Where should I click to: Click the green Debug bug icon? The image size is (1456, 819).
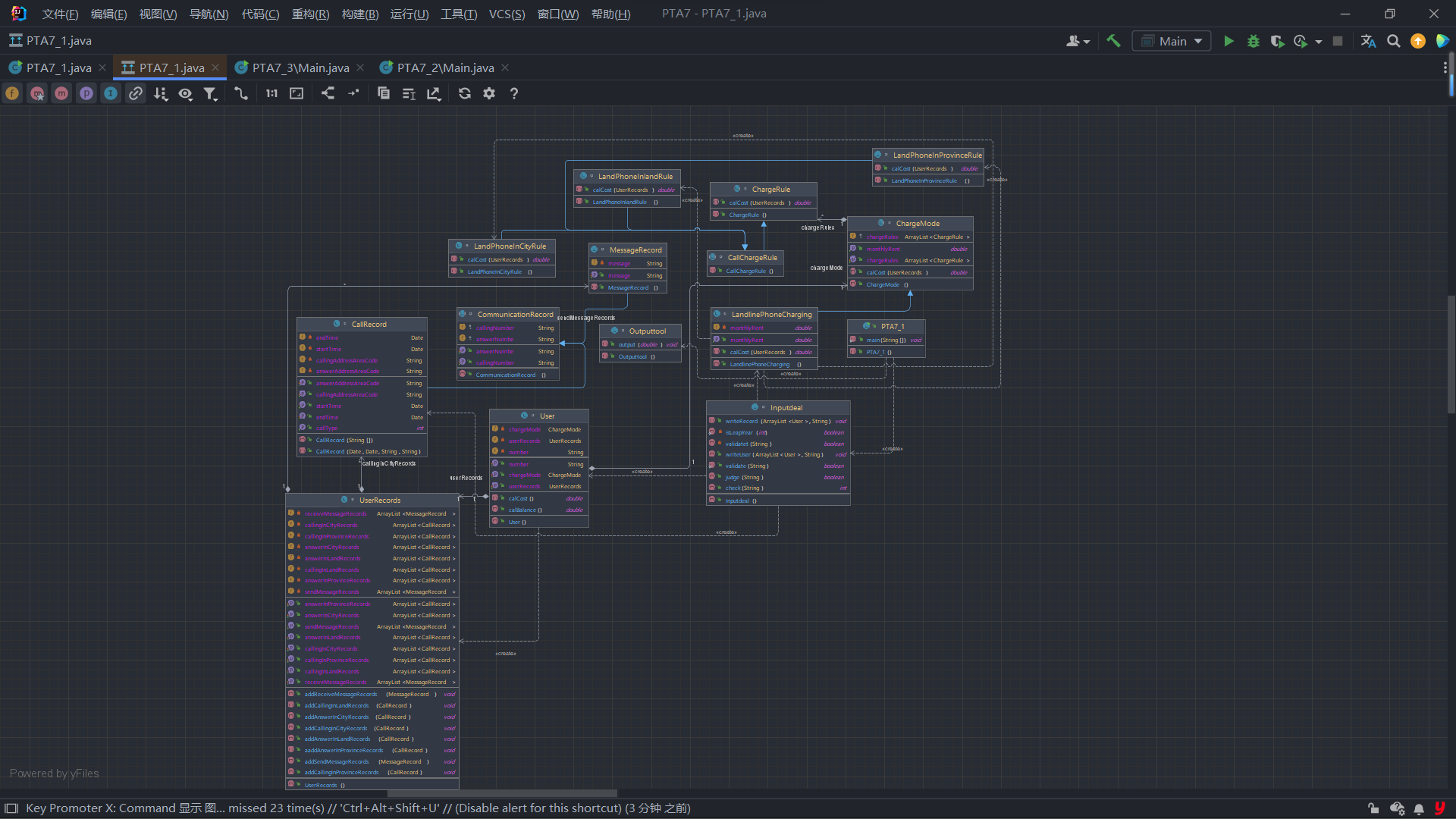click(x=1253, y=41)
